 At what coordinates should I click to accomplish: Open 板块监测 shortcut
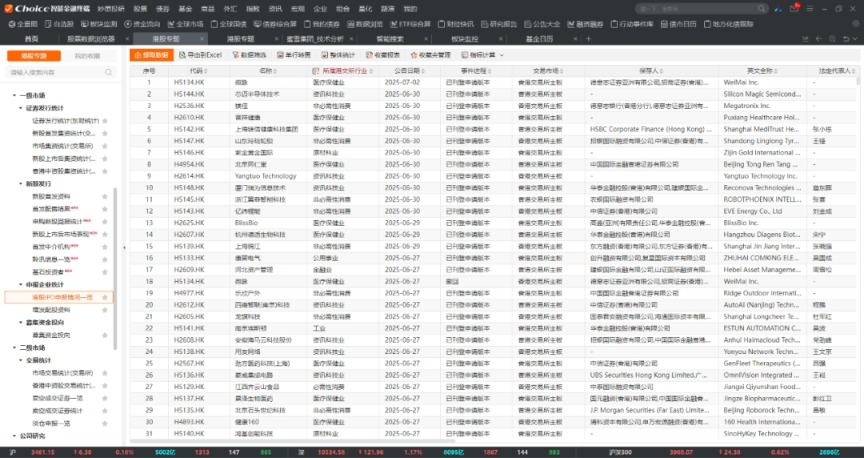pos(99,24)
